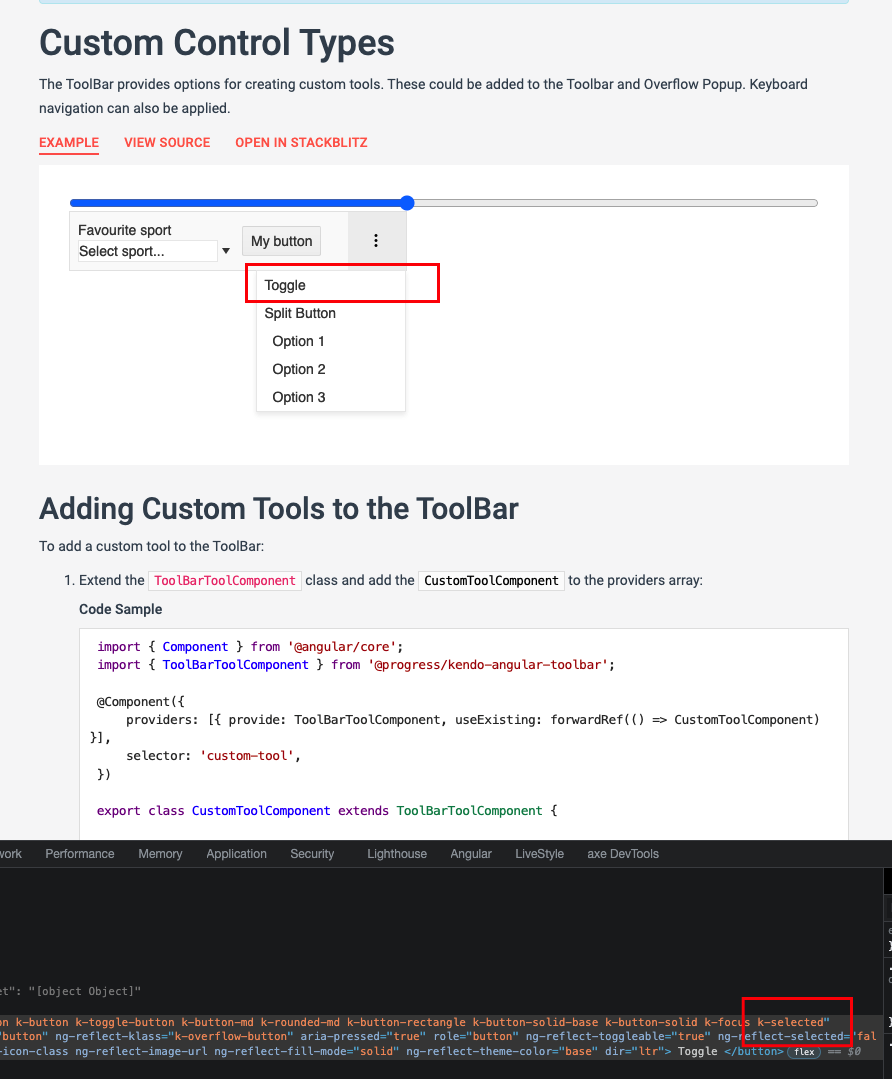Viewport: 892px width, 1079px height.
Task: Switch to the Memory tab in DevTools
Action: click(160, 854)
